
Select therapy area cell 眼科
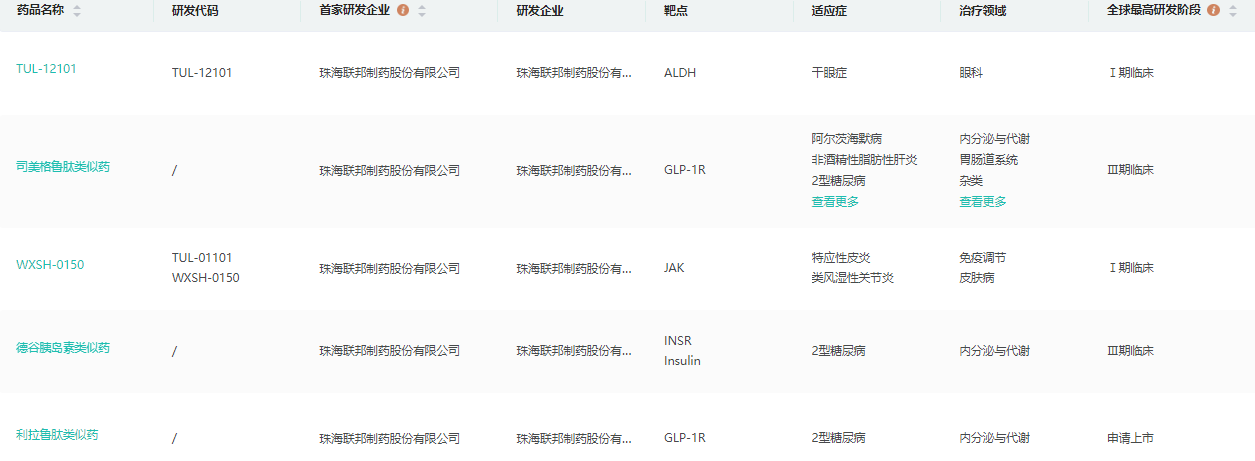[971, 73]
